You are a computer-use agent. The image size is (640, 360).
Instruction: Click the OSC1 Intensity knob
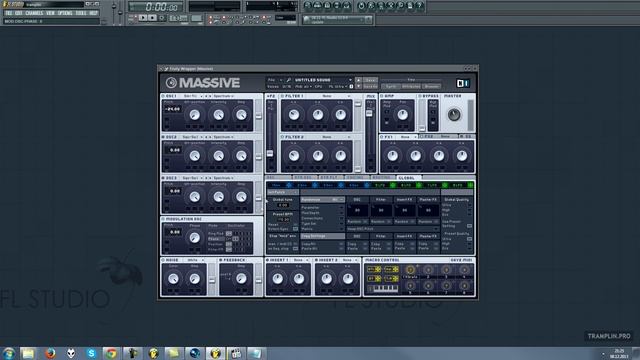point(218,115)
